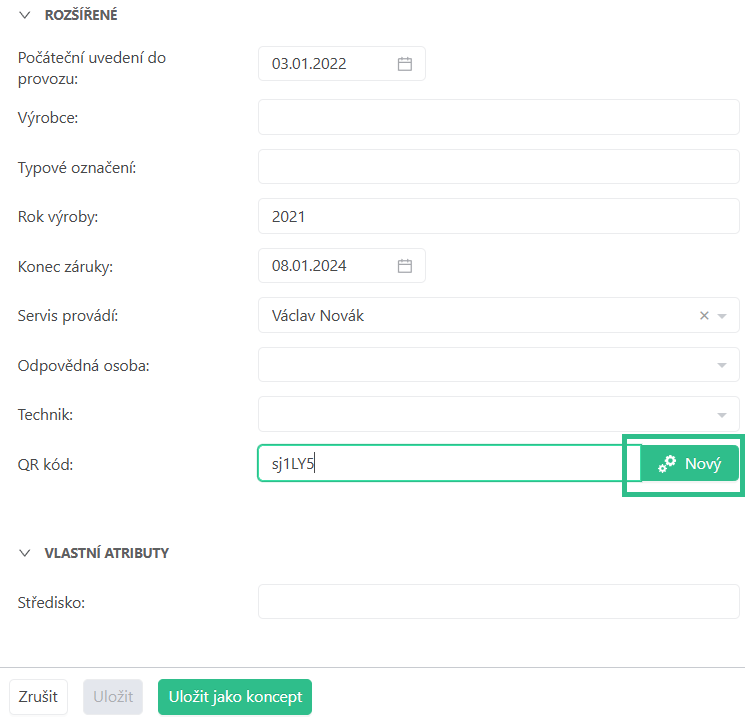Collapse the Vlastní atributy section
Image resolution: width=745 pixels, height=717 pixels.
pyautogui.click(x=25, y=553)
